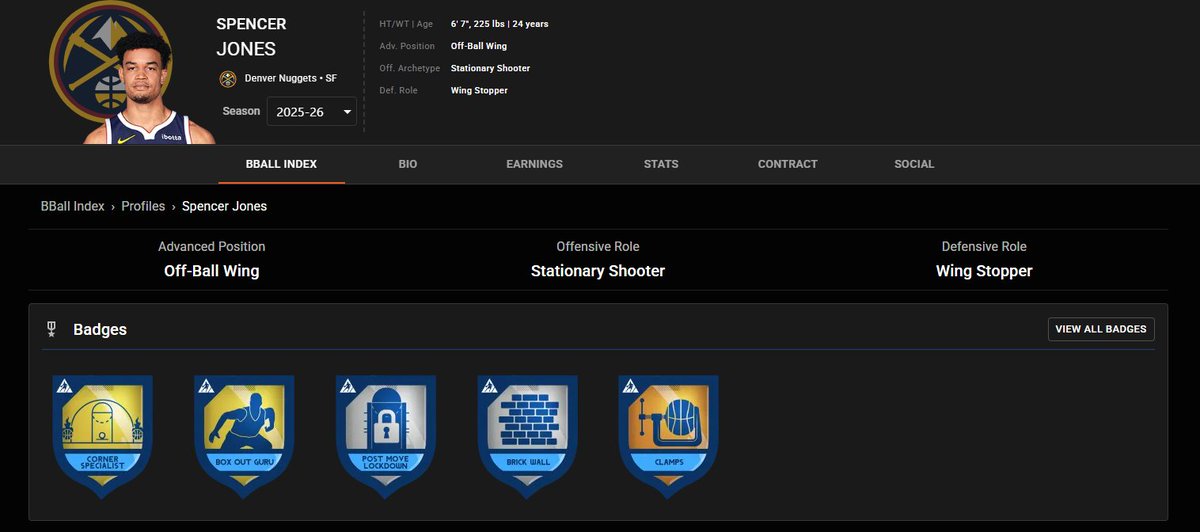1200x532 pixels.
Task: Click the header 'Wing Stopper' Def. Role value
Action: [x=479, y=90]
